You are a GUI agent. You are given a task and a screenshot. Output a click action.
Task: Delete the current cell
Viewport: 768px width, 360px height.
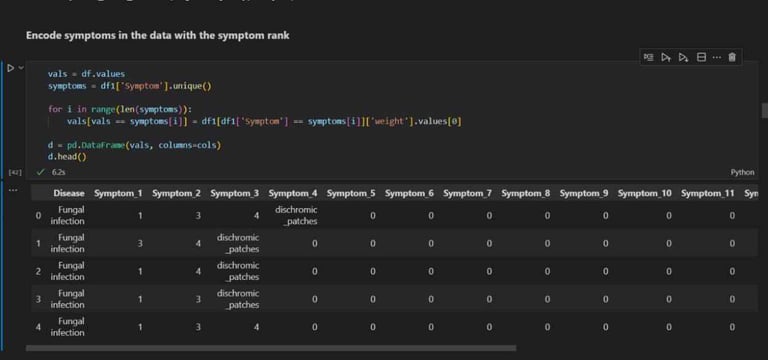pyautogui.click(x=732, y=57)
